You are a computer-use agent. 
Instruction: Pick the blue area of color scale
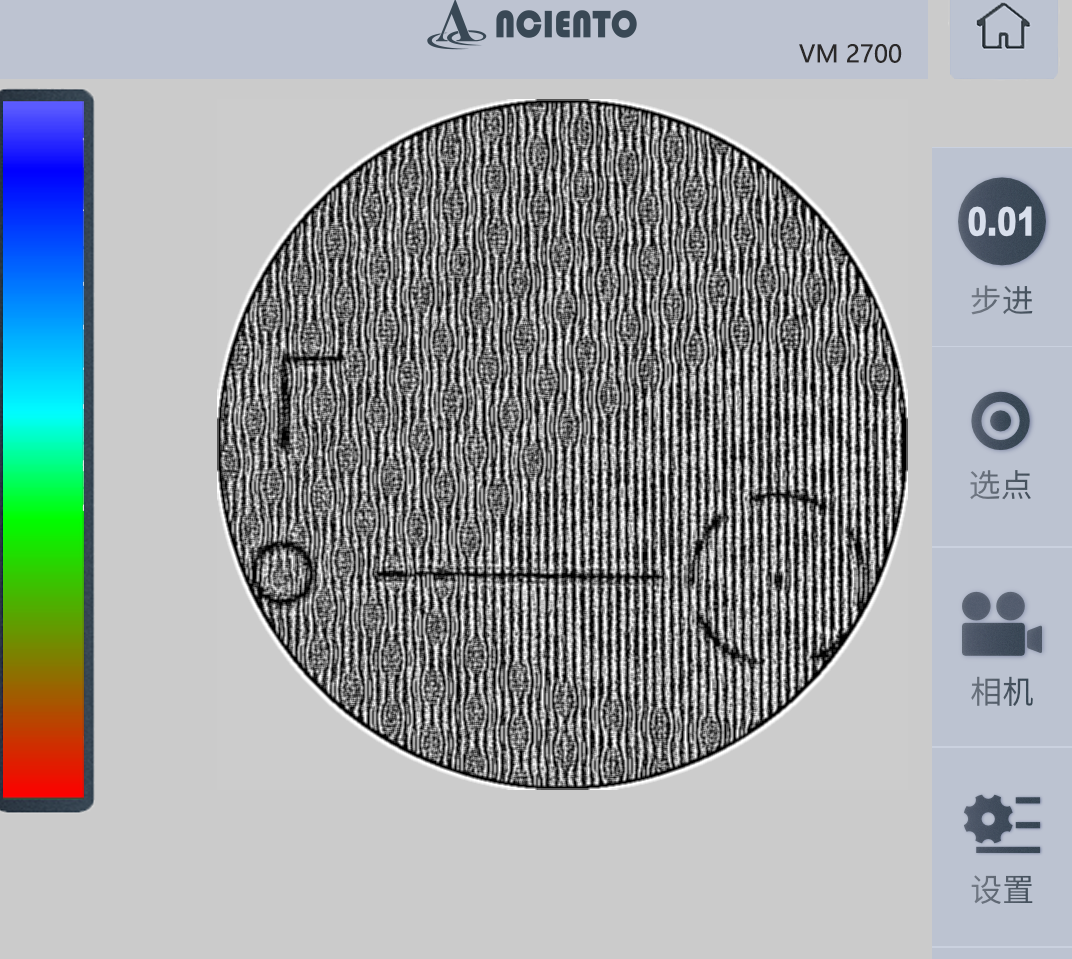click(x=43, y=180)
